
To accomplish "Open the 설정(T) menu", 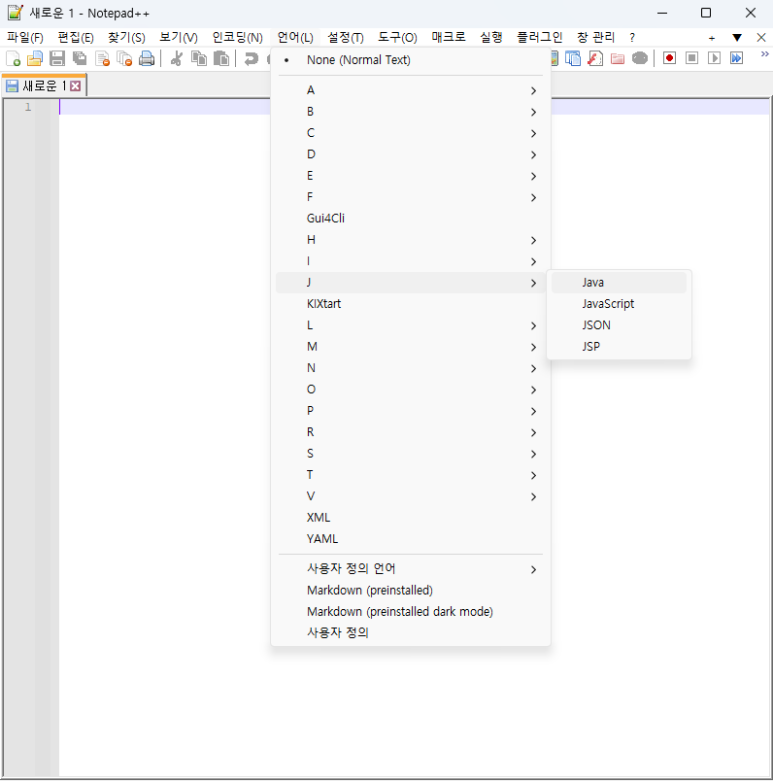I will coord(345,37).
